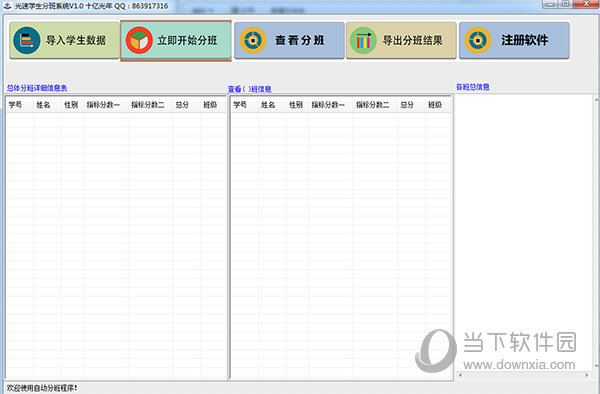600x394 pixels.
Task: Click middle table 总分 header
Action: [411, 105]
